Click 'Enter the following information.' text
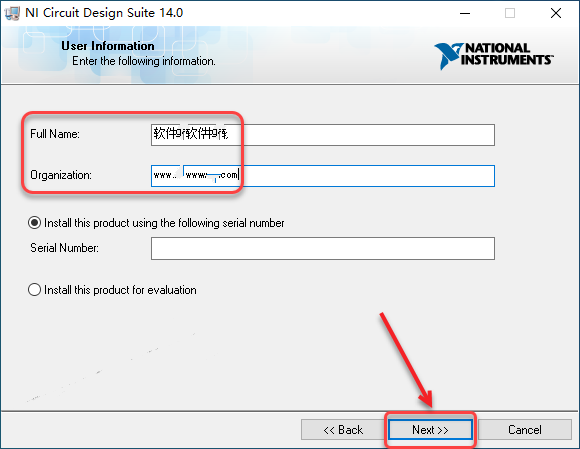The height and width of the screenshot is (449, 580). [x=144, y=61]
